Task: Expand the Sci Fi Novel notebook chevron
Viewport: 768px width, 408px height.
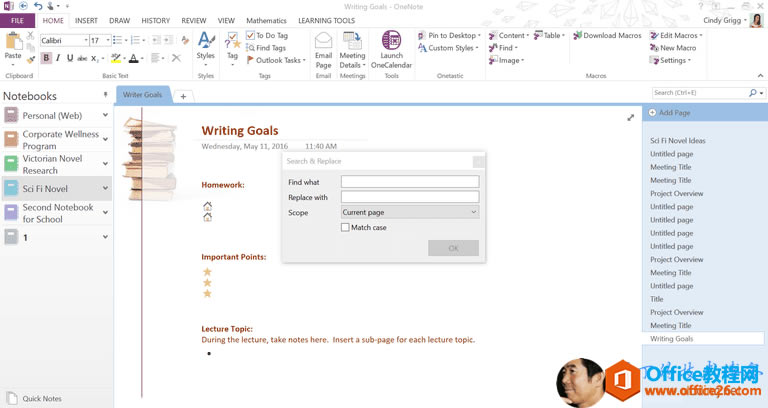Action: (x=105, y=188)
